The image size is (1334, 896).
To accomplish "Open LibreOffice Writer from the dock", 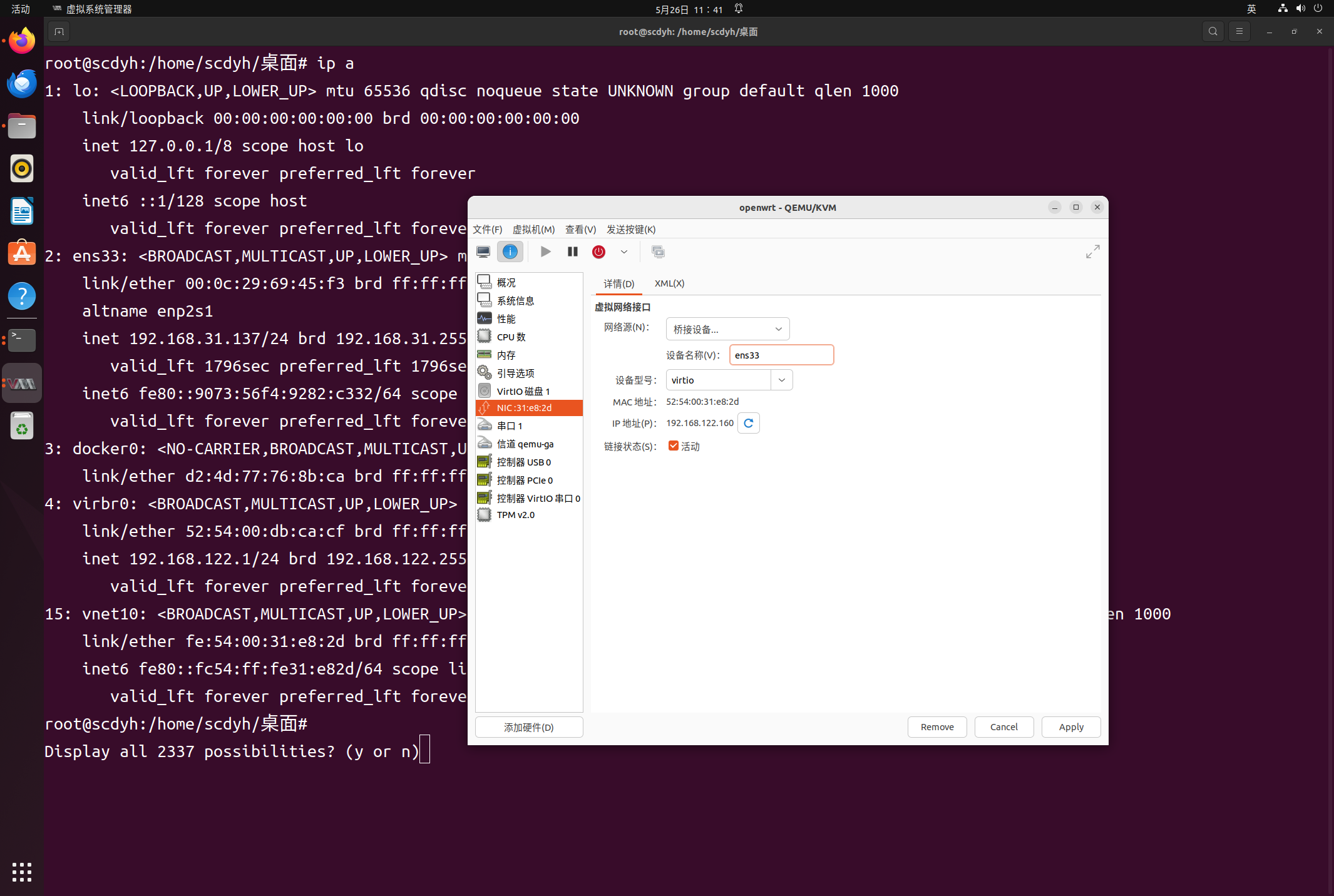I will point(22,211).
